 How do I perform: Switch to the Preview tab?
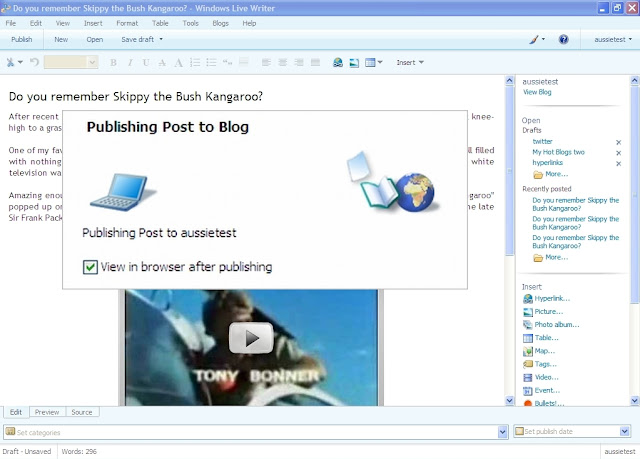[47, 412]
